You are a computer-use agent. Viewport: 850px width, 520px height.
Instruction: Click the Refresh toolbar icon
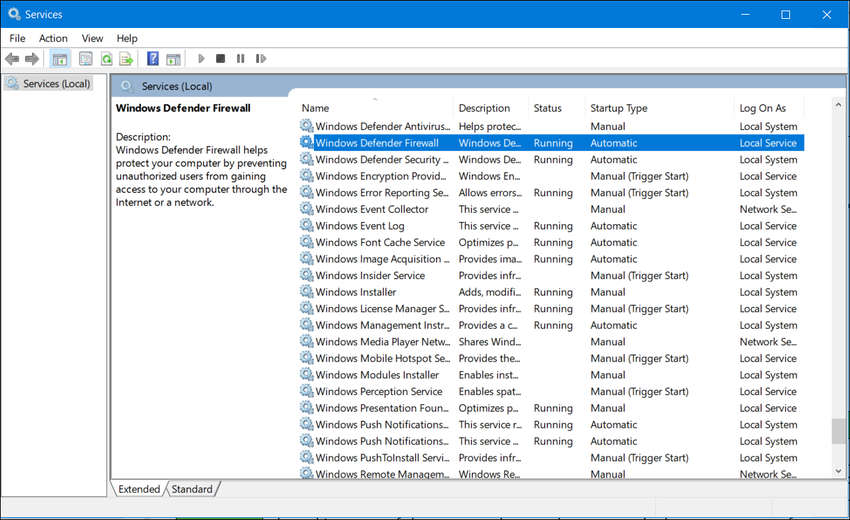(106, 59)
